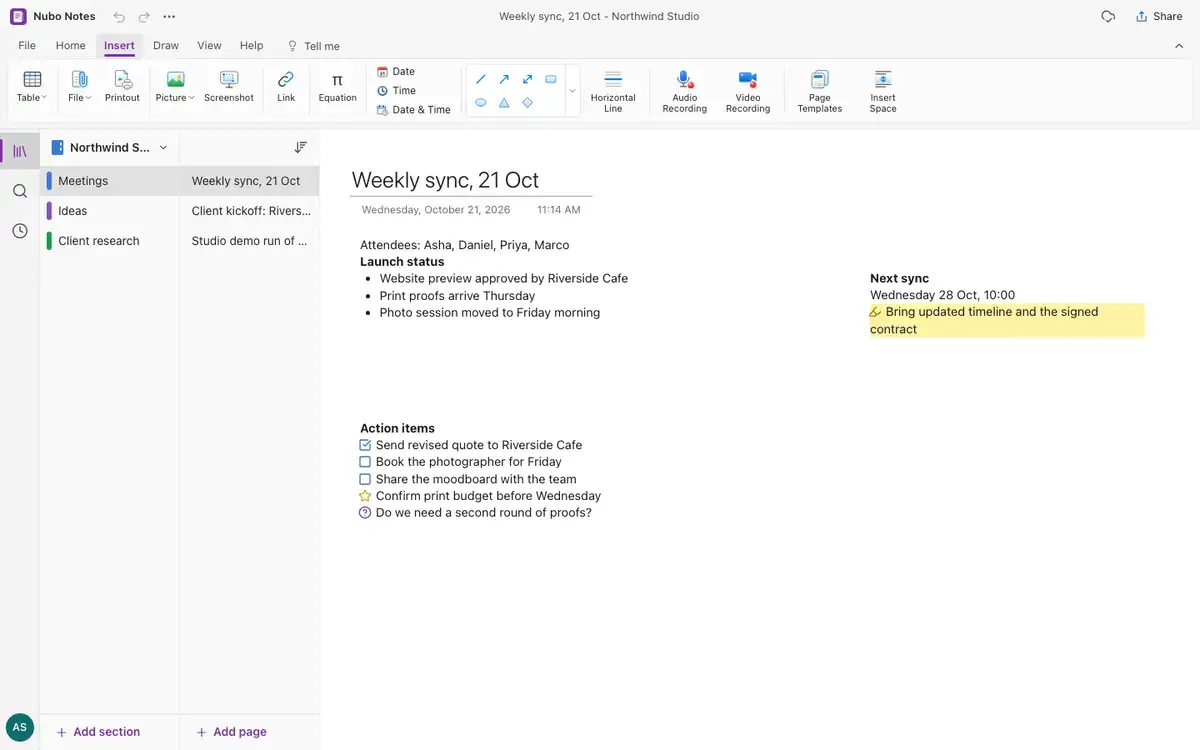Click question tag on second round of proofs
Image resolution: width=1200 pixels, height=750 pixels.
pyautogui.click(x=365, y=513)
